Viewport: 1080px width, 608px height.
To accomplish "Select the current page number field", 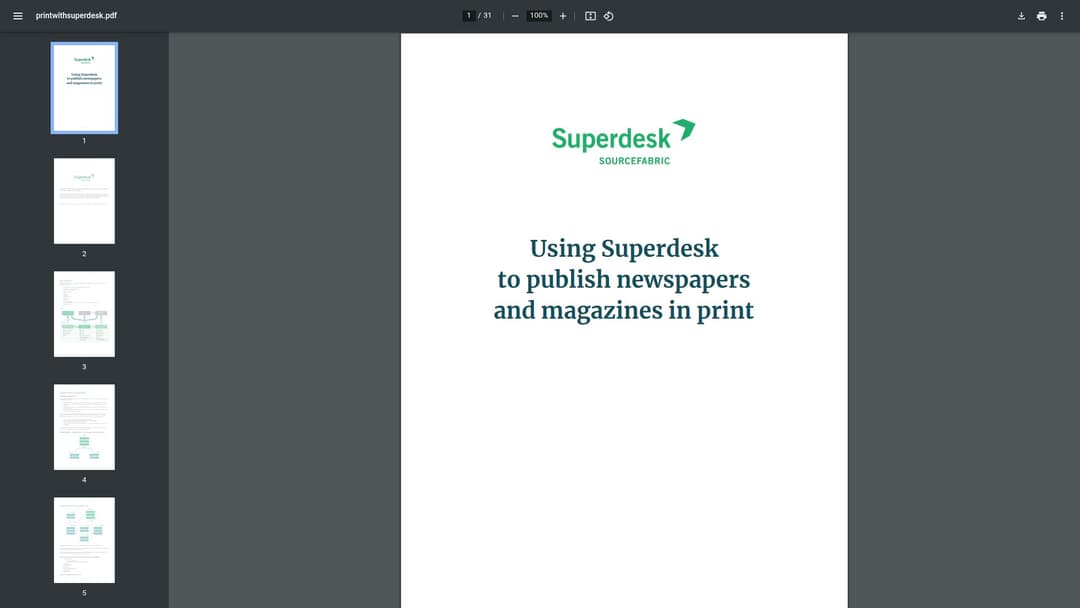I will [x=469, y=16].
